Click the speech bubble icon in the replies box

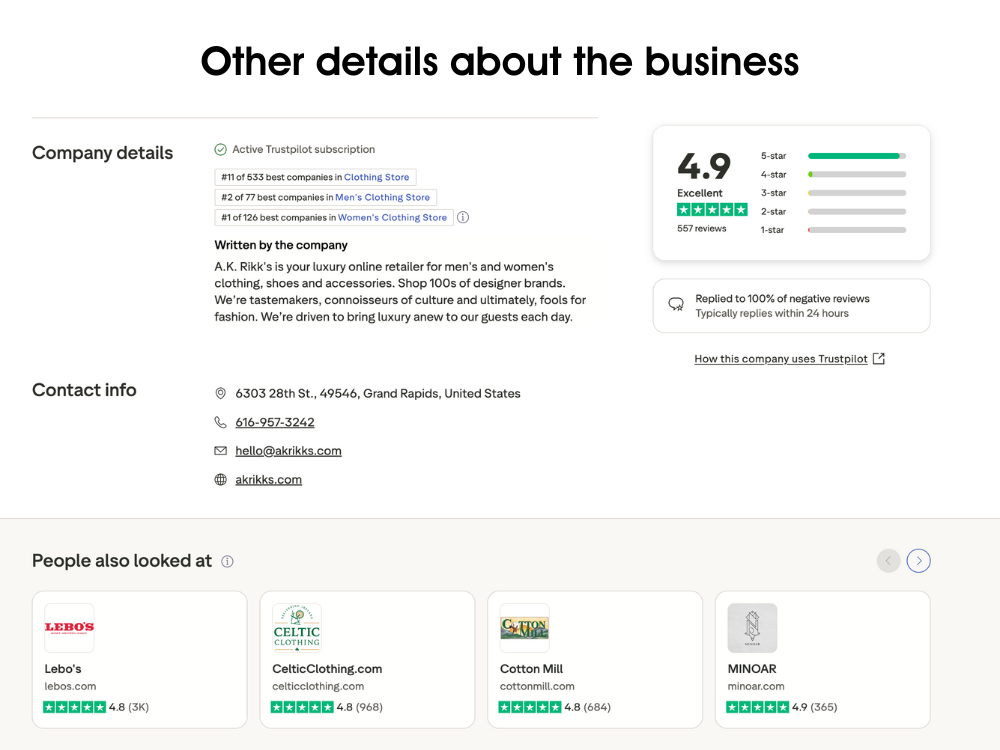pyautogui.click(x=675, y=304)
